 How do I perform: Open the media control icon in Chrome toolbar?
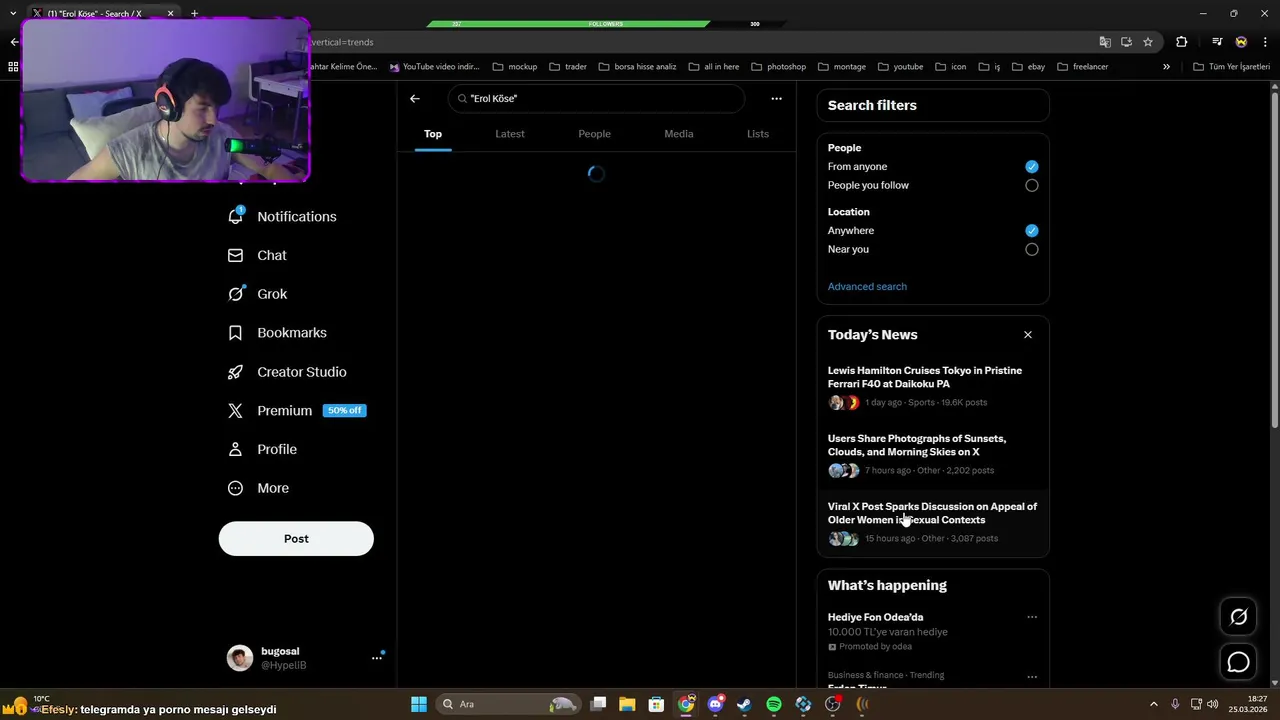1217,42
